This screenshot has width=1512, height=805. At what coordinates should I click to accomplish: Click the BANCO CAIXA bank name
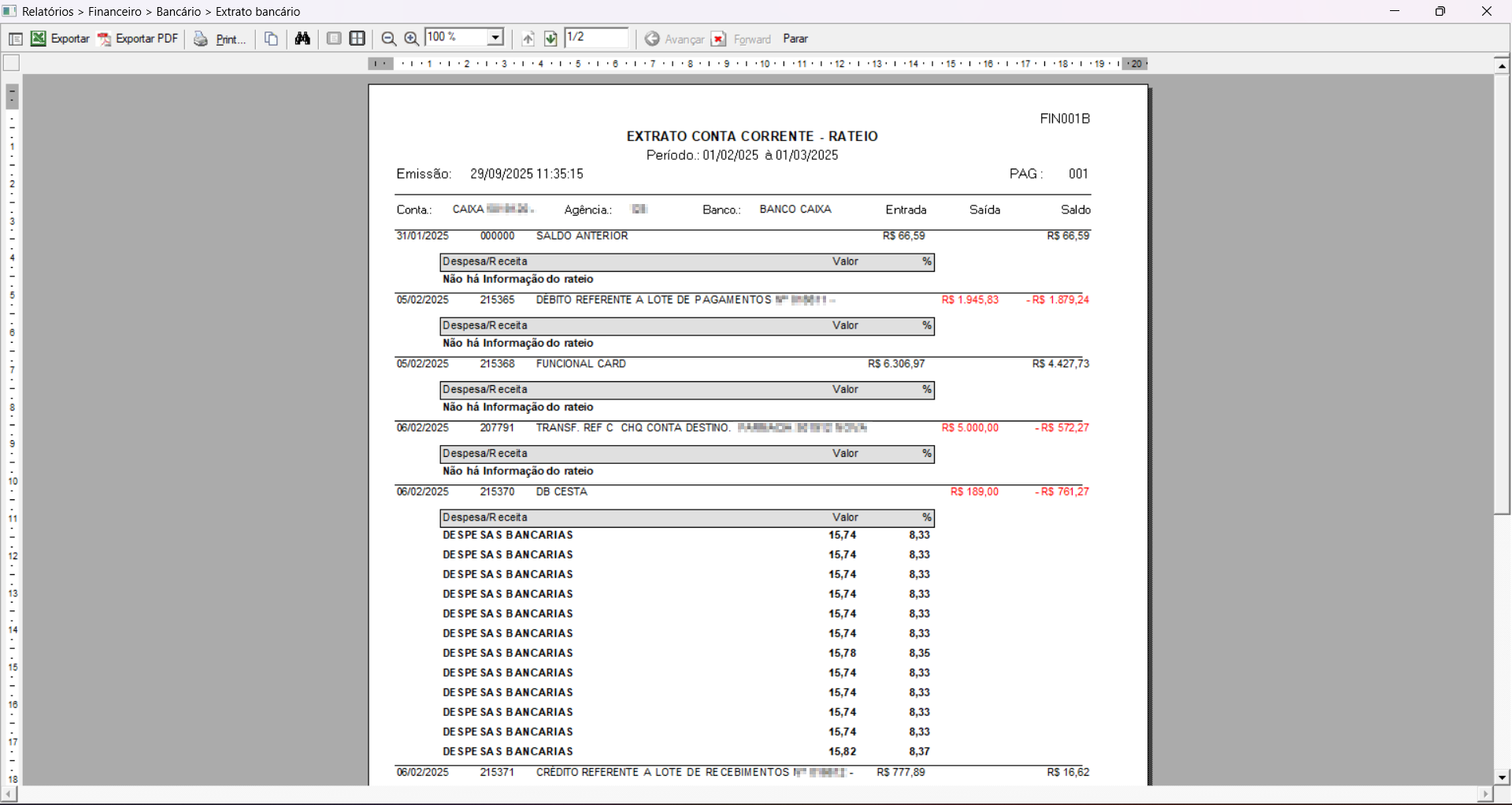(795, 210)
